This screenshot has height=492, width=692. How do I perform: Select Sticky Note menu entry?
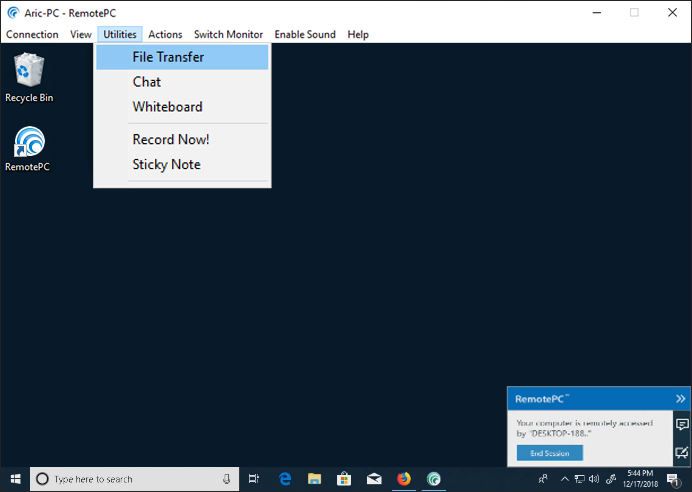pyautogui.click(x=182, y=164)
